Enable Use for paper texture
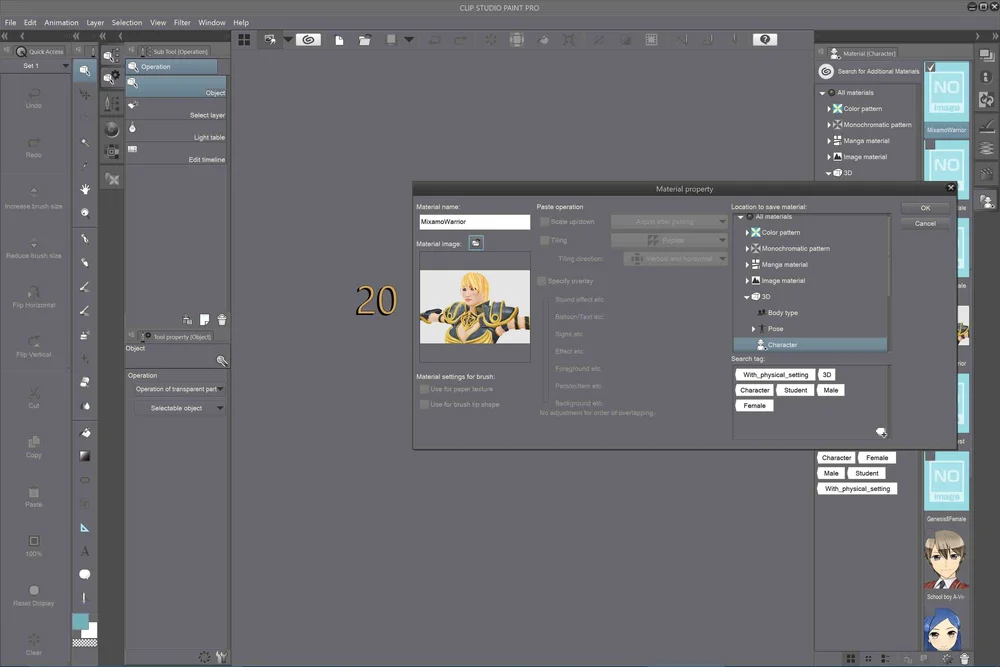The image size is (1000, 667). (424, 389)
